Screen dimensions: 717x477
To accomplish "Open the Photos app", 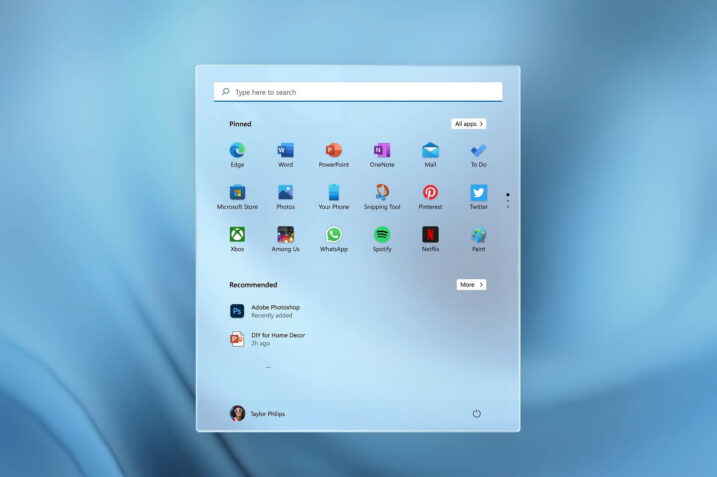I will click(x=285, y=193).
